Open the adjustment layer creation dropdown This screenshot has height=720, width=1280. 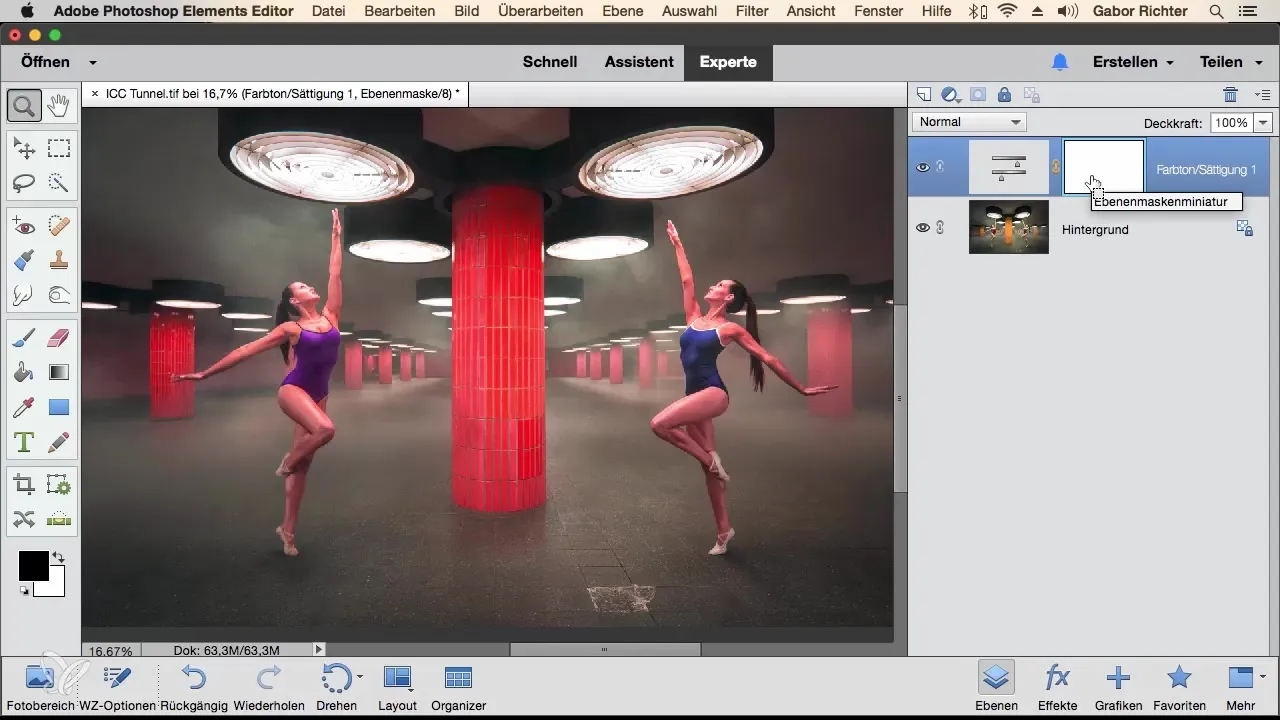pyautogui.click(x=951, y=95)
